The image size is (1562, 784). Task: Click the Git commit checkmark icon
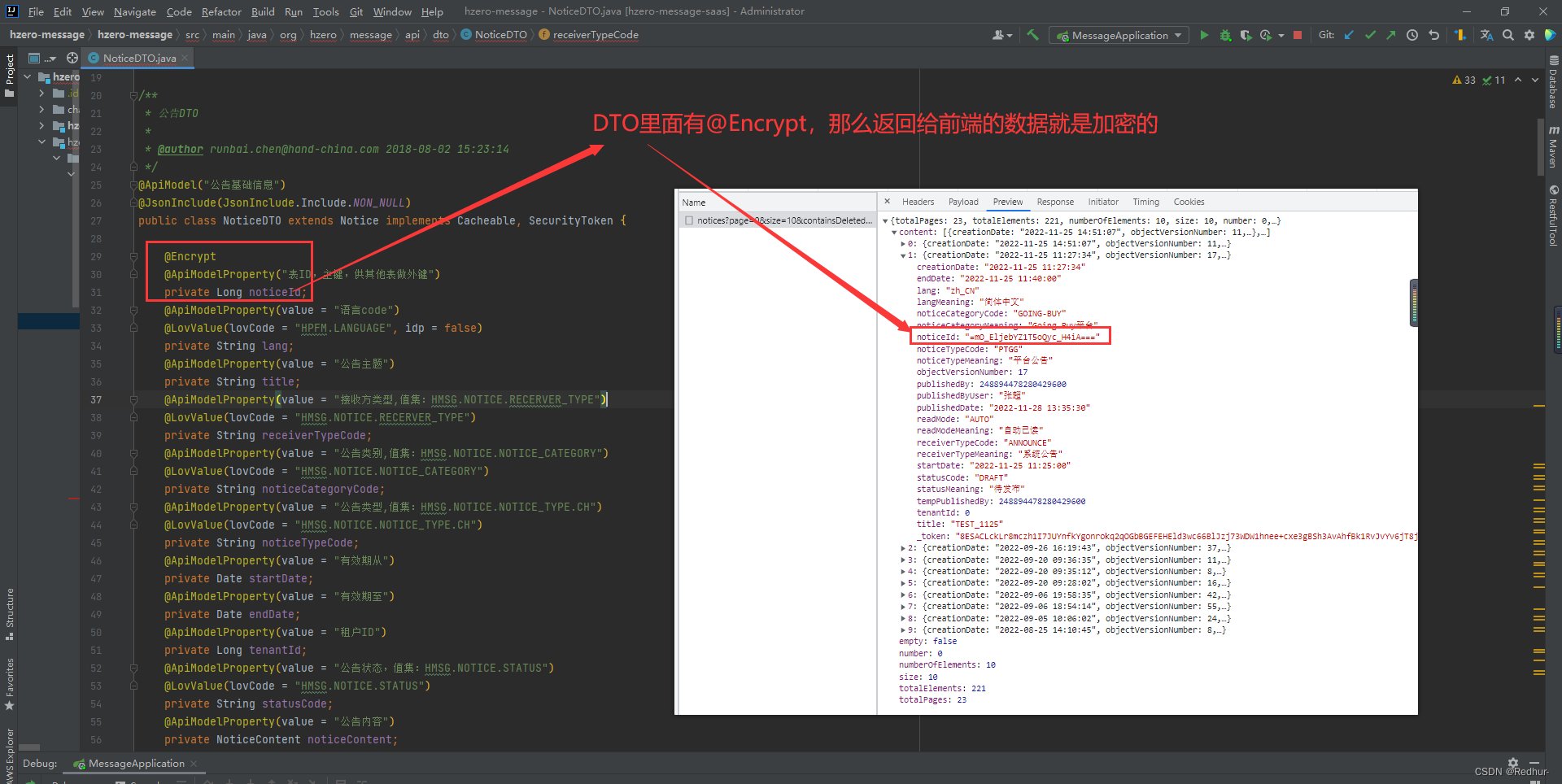click(x=1370, y=35)
